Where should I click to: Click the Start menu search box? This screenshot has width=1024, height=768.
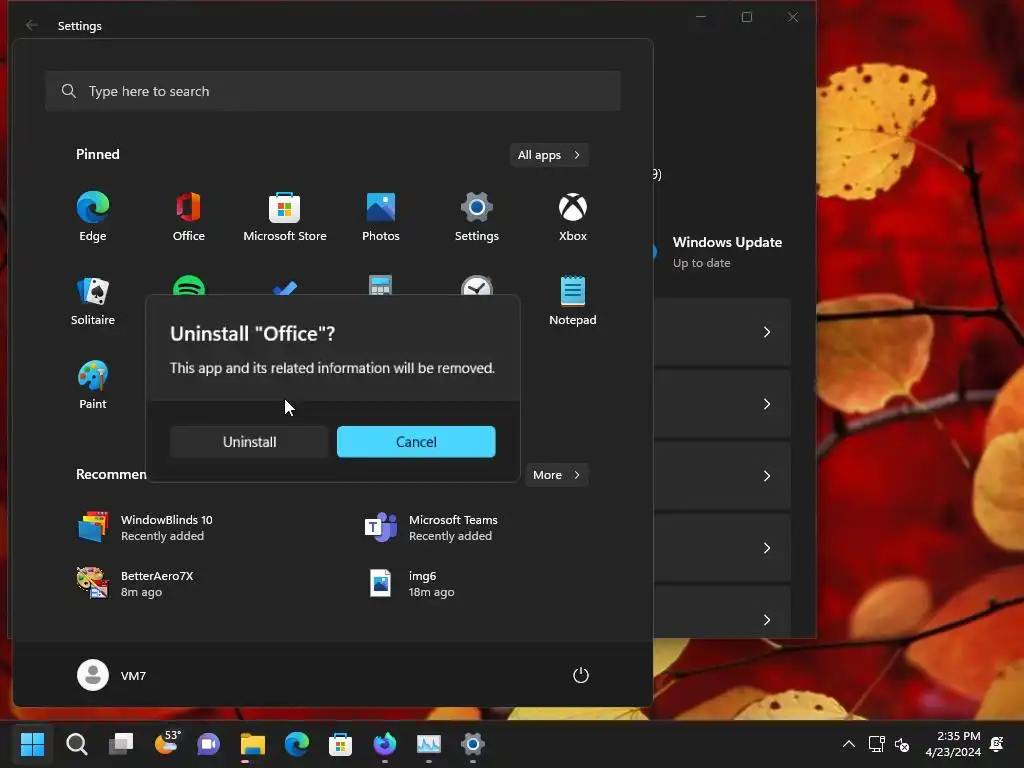(333, 91)
